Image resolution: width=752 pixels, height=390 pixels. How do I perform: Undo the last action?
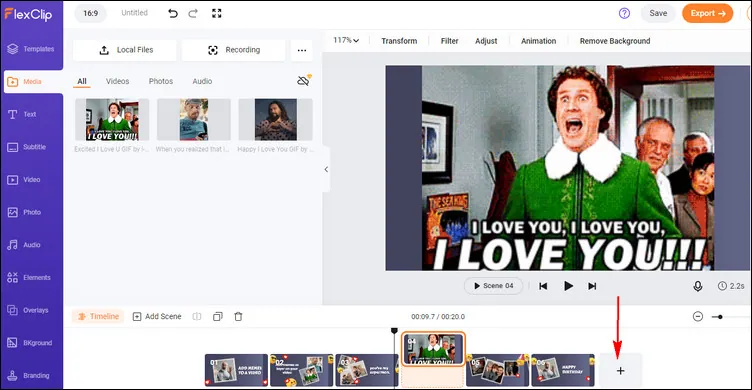(173, 13)
